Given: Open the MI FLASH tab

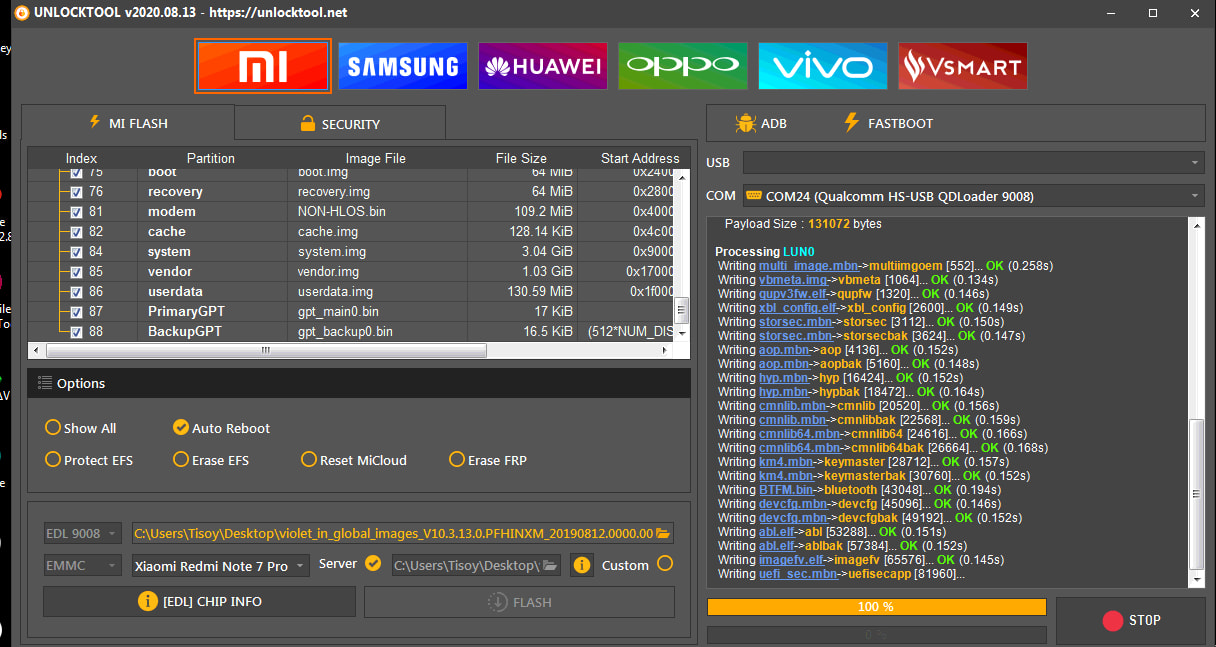Looking at the screenshot, I should coord(128,123).
